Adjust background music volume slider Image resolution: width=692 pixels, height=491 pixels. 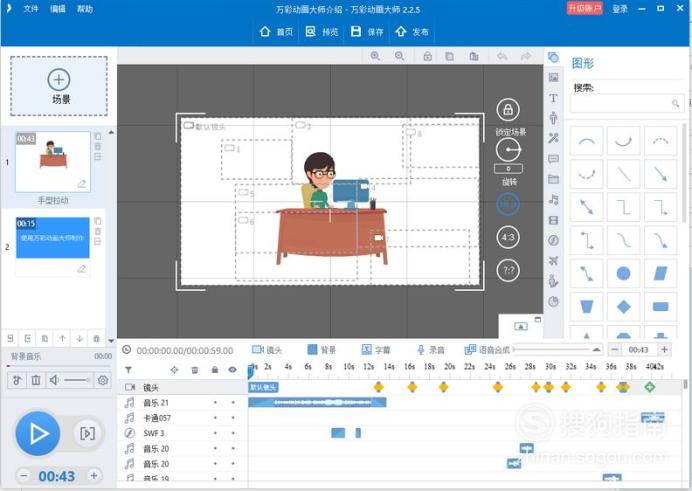tap(77, 380)
